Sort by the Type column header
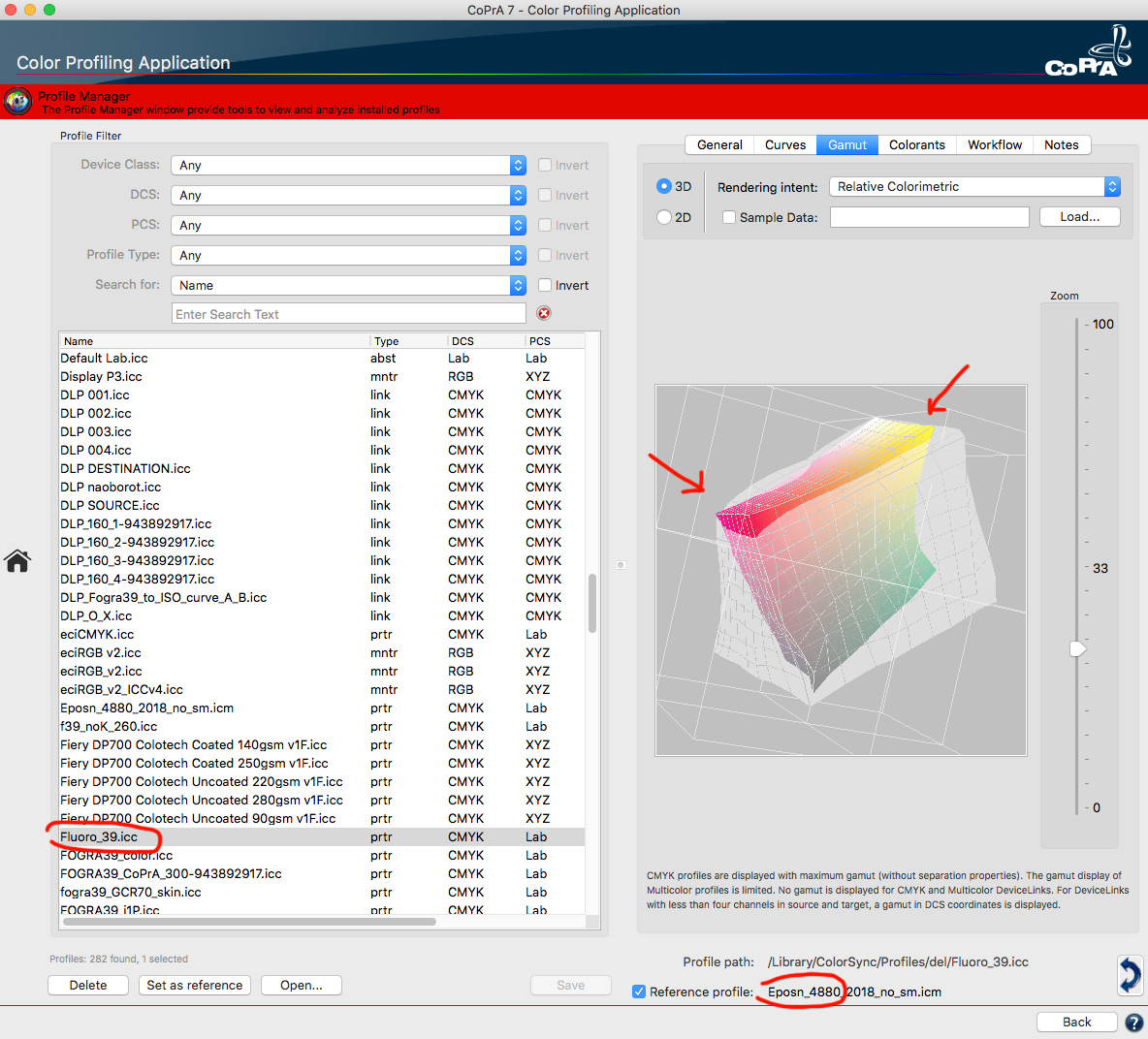 408,341
